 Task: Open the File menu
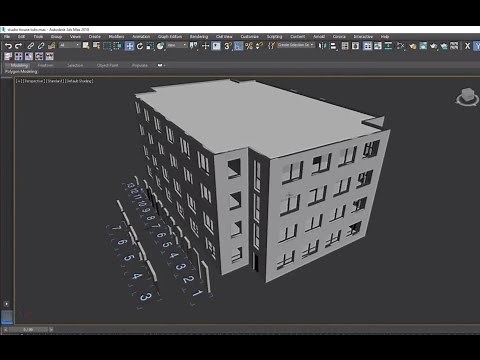[x=7, y=37]
